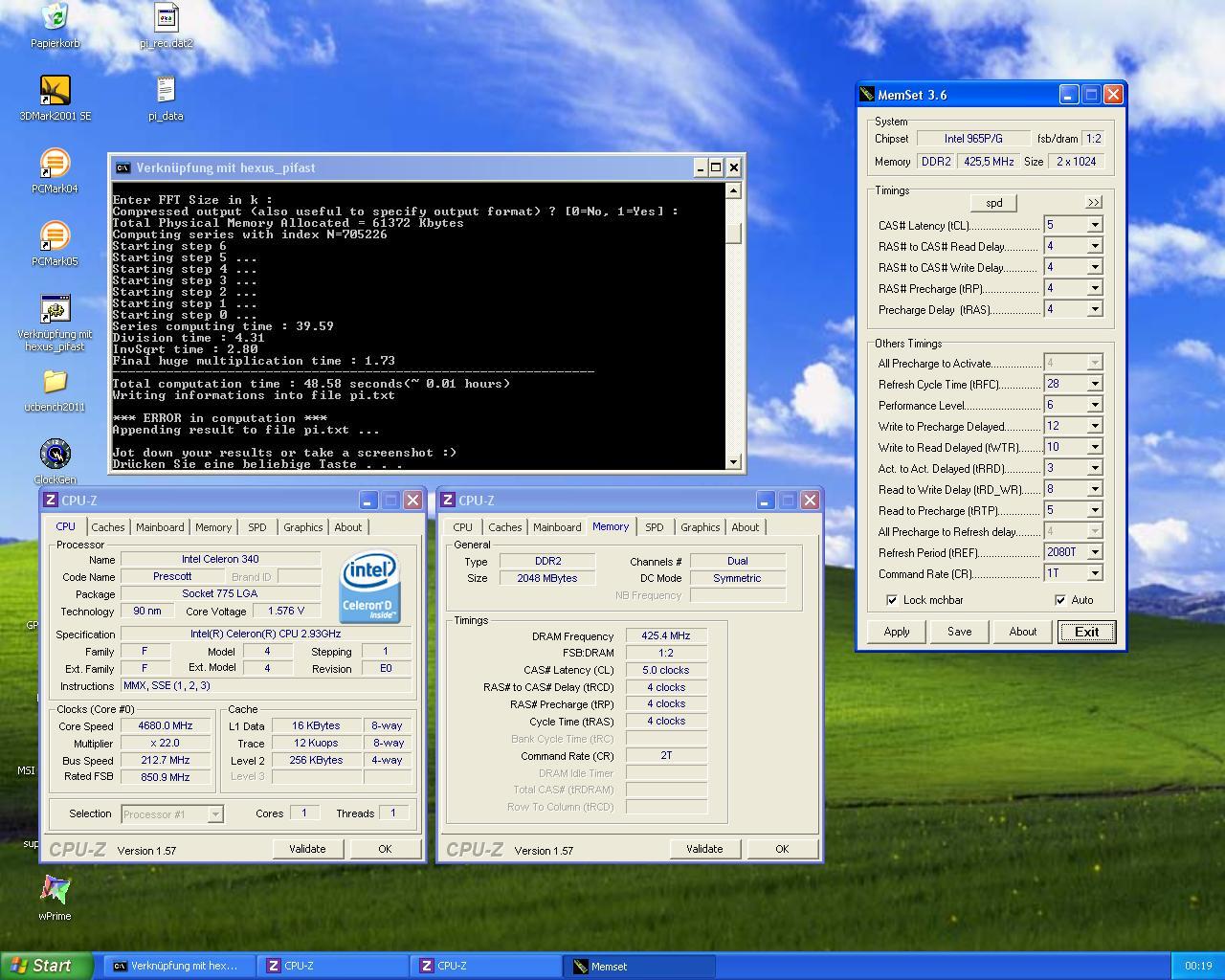This screenshot has height=980, width=1225.
Task: Click the right CPU-Z window title icon
Action: click(x=448, y=501)
